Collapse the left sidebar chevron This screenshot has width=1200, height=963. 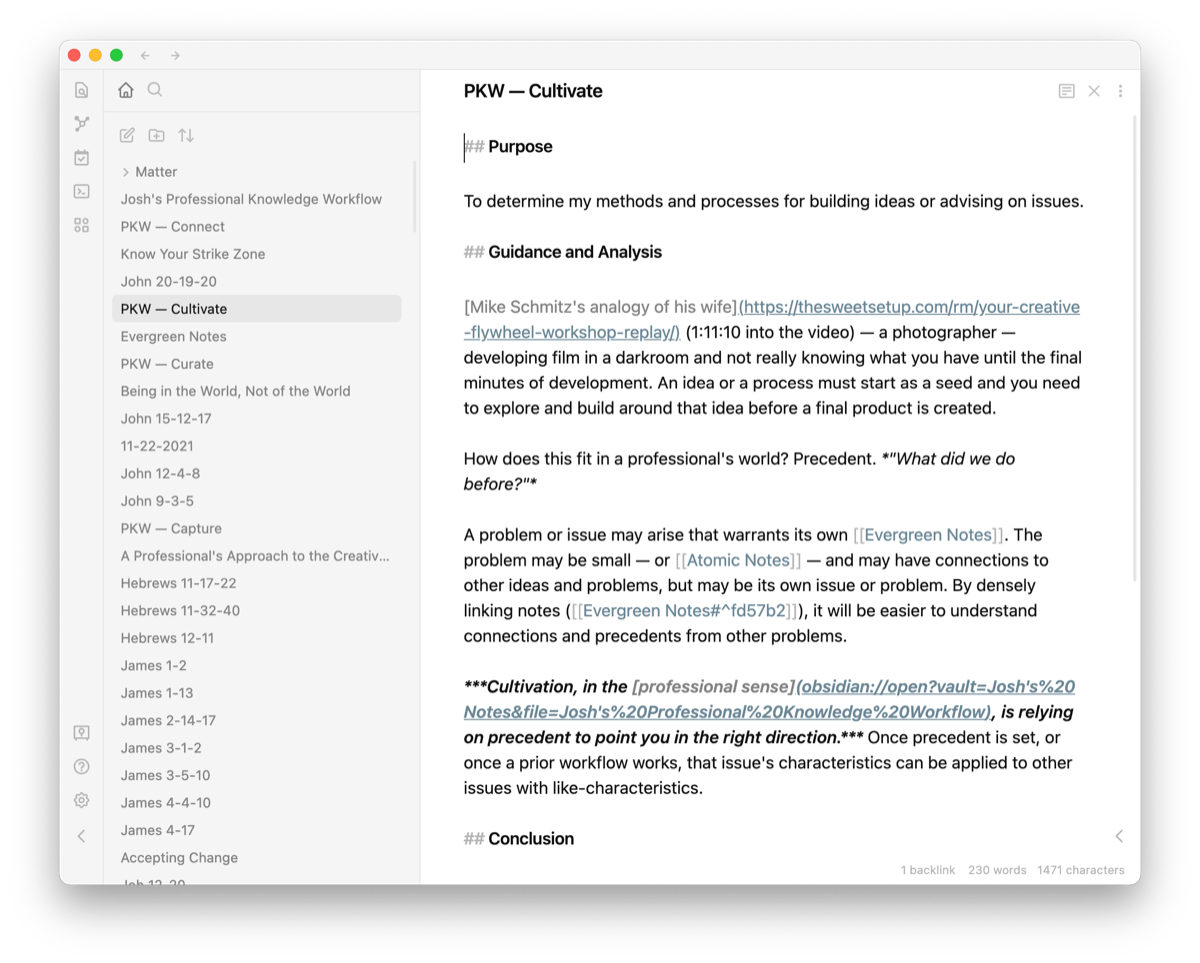tap(82, 836)
